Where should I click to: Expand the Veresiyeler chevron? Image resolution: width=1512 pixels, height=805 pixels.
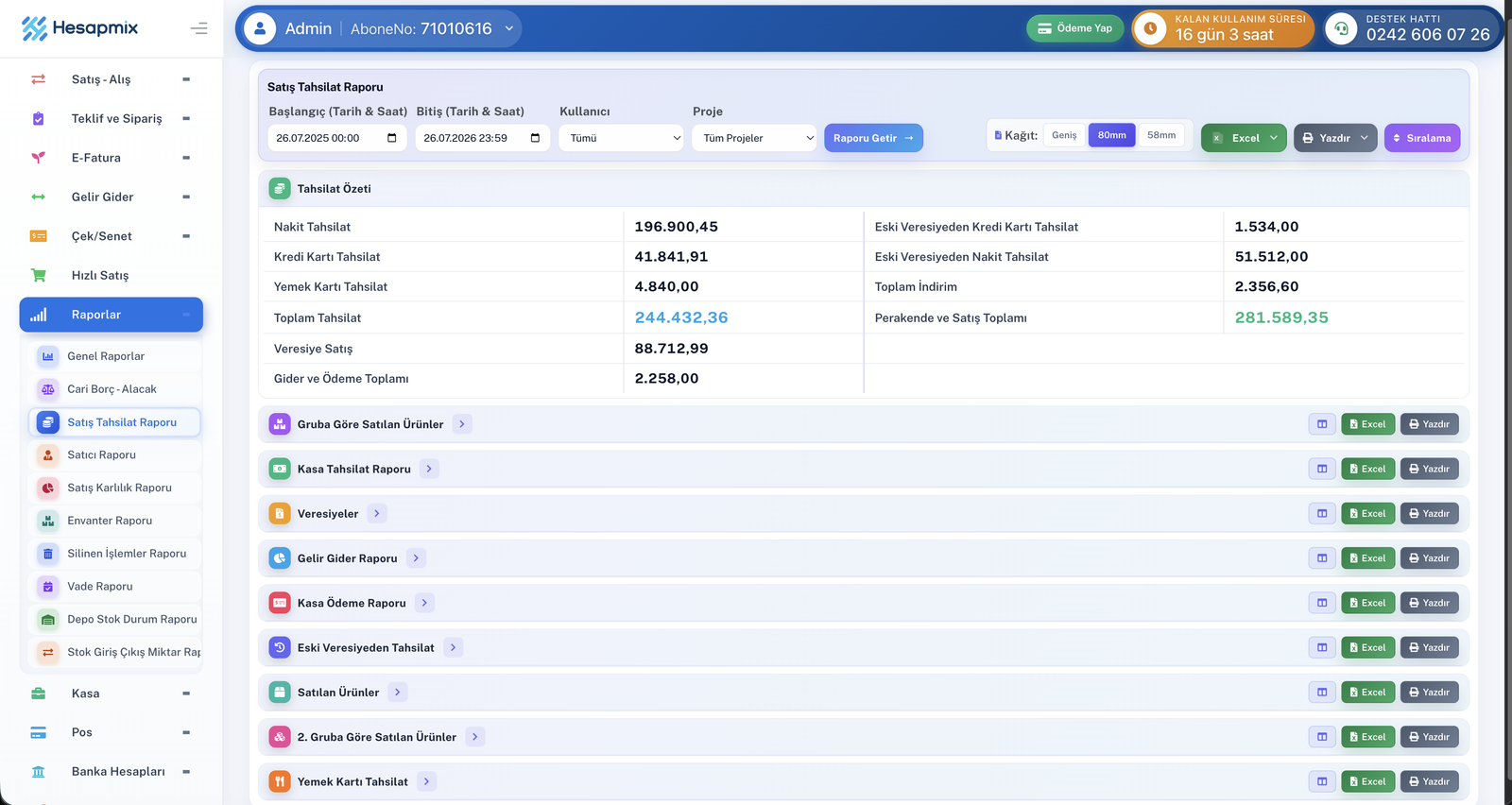click(377, 514)
